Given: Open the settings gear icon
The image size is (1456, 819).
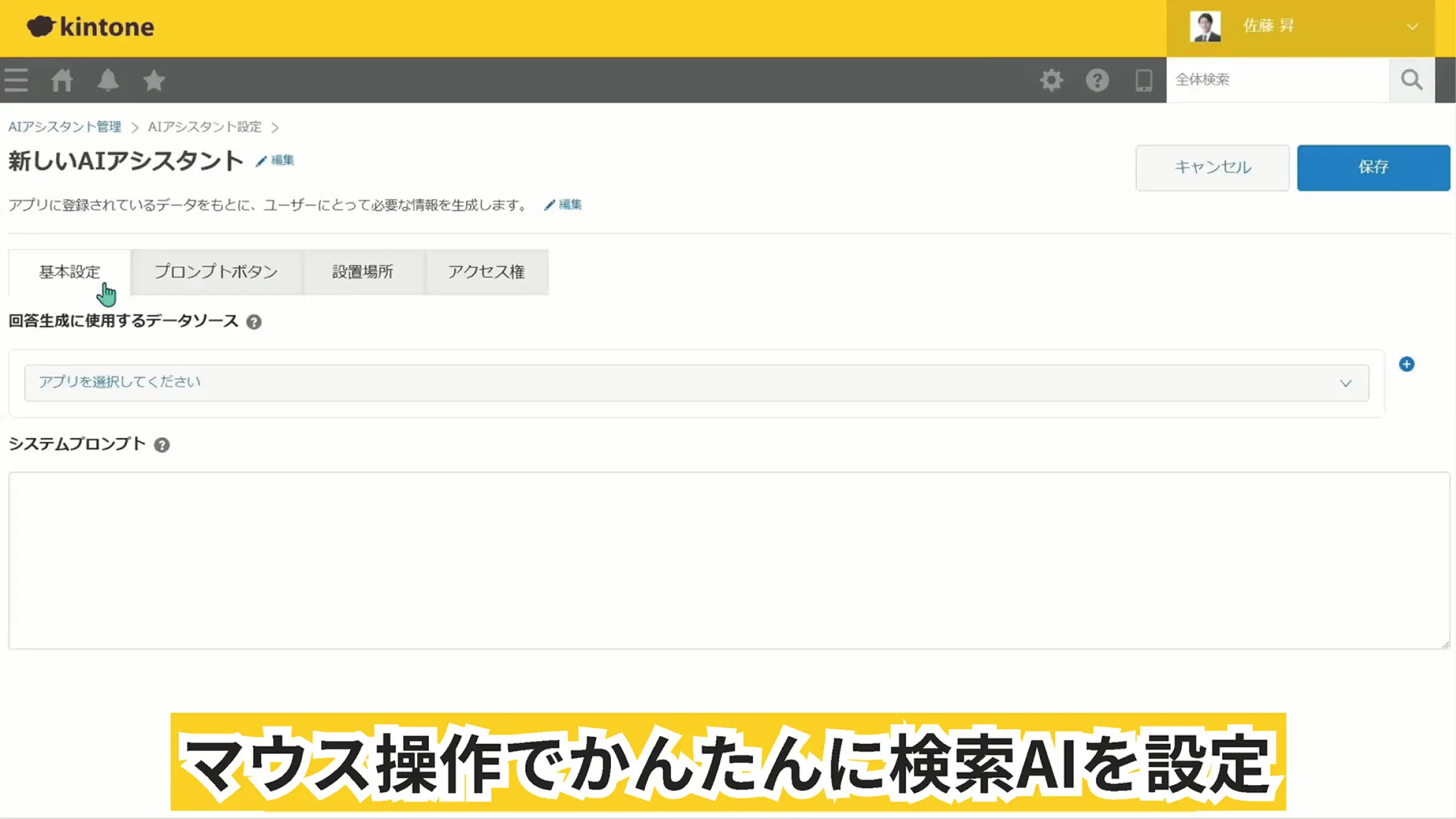Looking at the screenshot, I should pos(1051,80).
